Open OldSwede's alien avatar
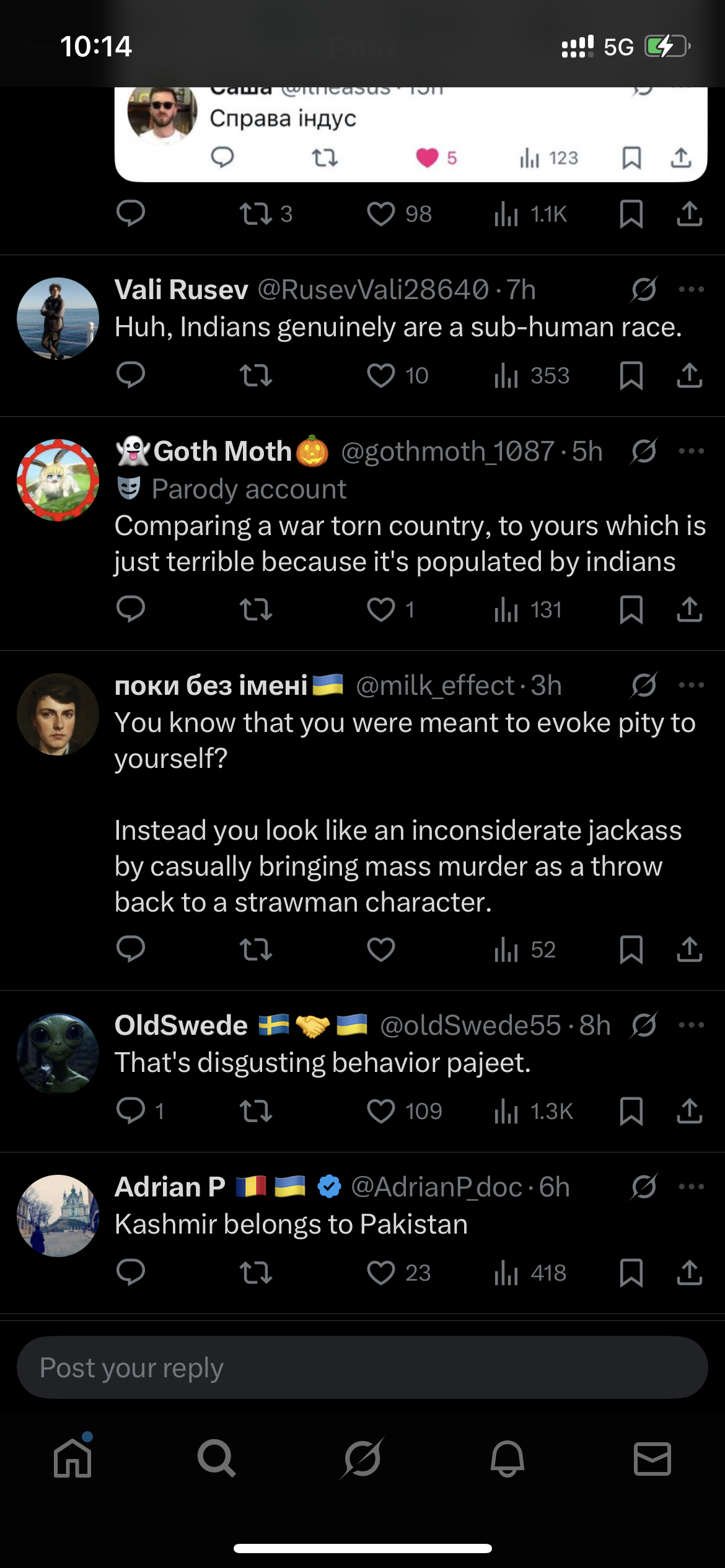 click(x=58, y=1053)
